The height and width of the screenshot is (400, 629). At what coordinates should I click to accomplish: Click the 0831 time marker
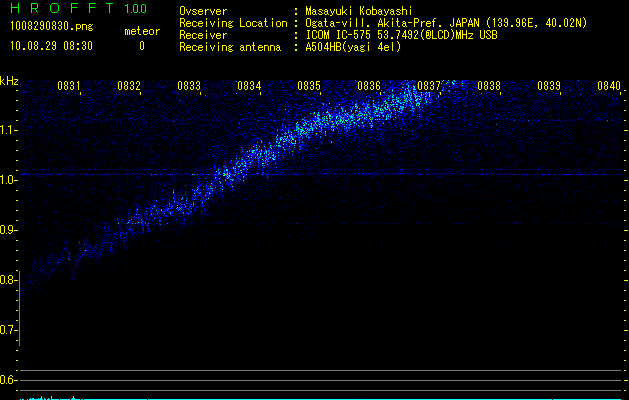click(69, 86)
